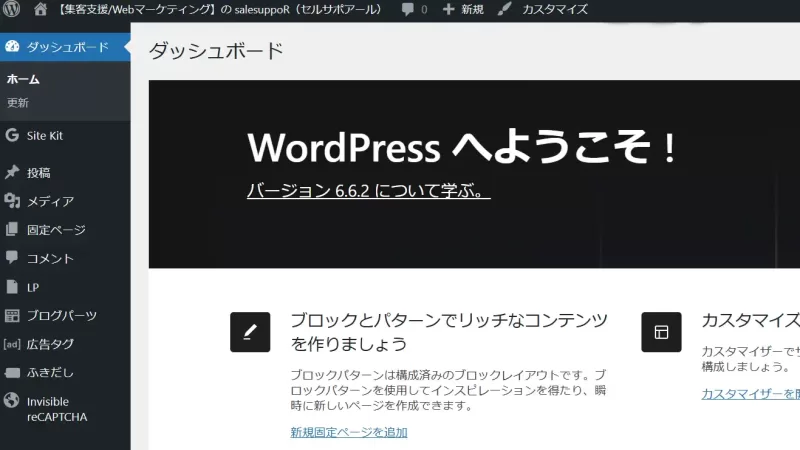Click the Site Kit Google icon

[x=12, y=136]
